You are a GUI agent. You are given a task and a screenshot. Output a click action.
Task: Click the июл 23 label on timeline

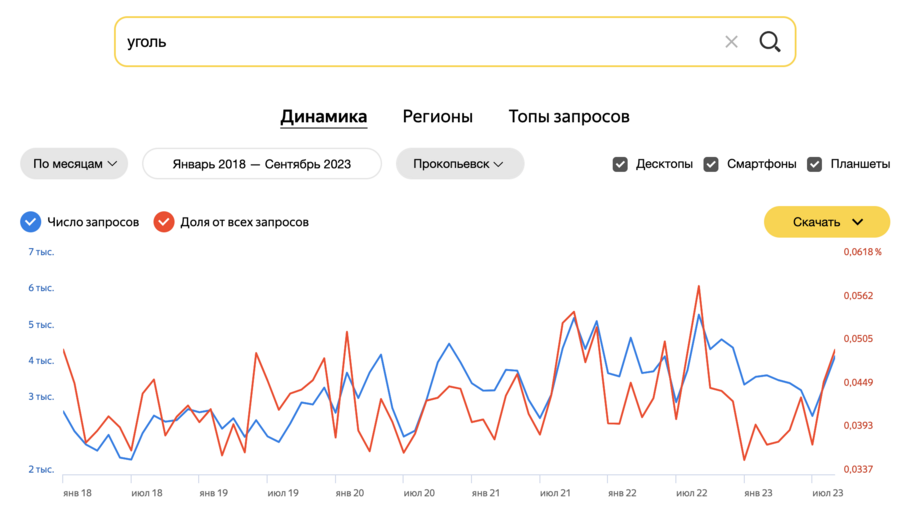tap(826, 493)
